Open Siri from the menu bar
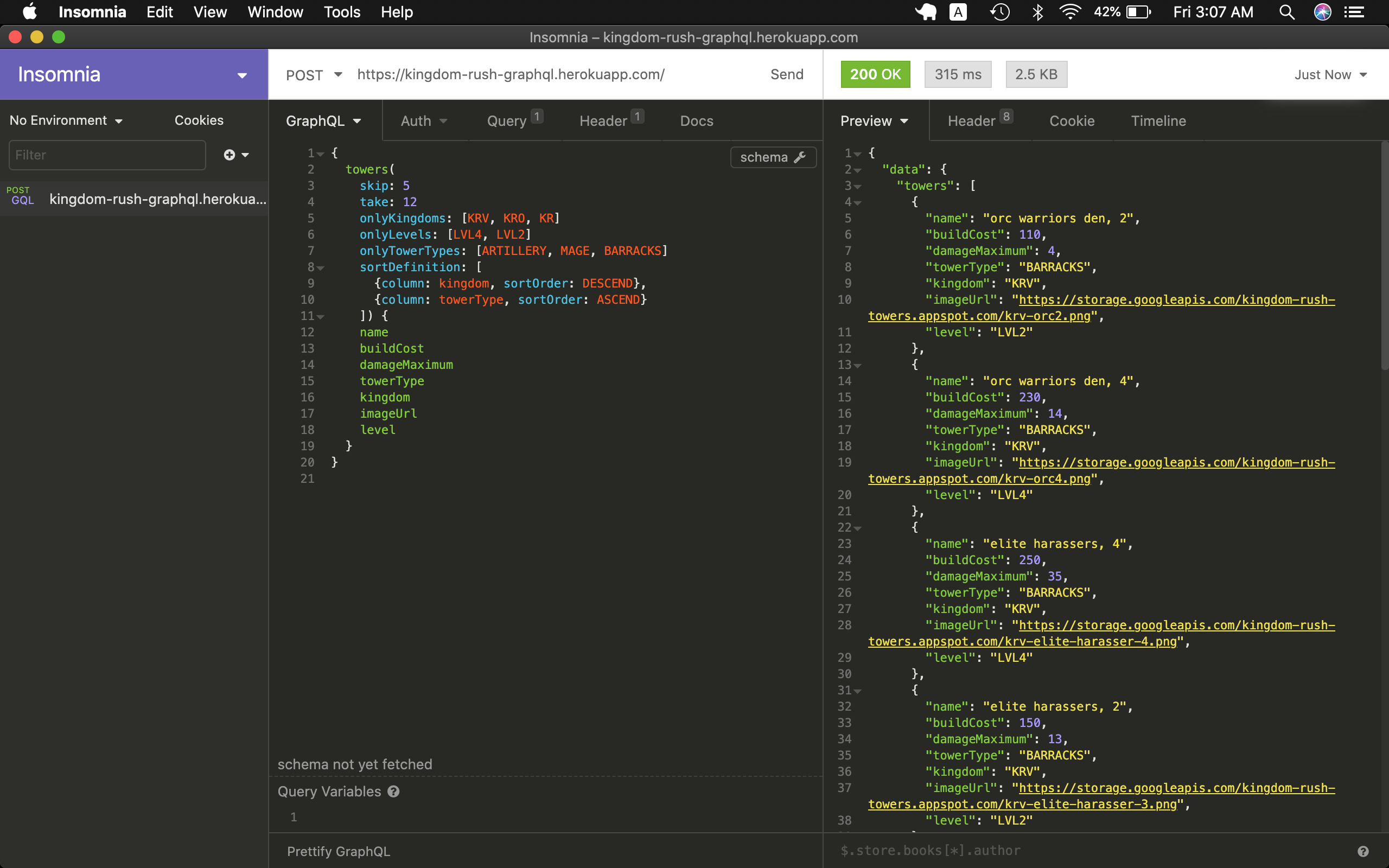This screenshot has width=1389, height=868. click(x=1322, y=12)
